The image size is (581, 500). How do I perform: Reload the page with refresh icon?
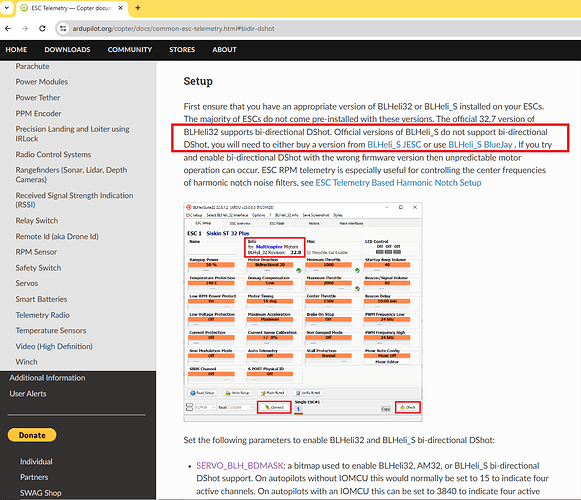(42, 28)
